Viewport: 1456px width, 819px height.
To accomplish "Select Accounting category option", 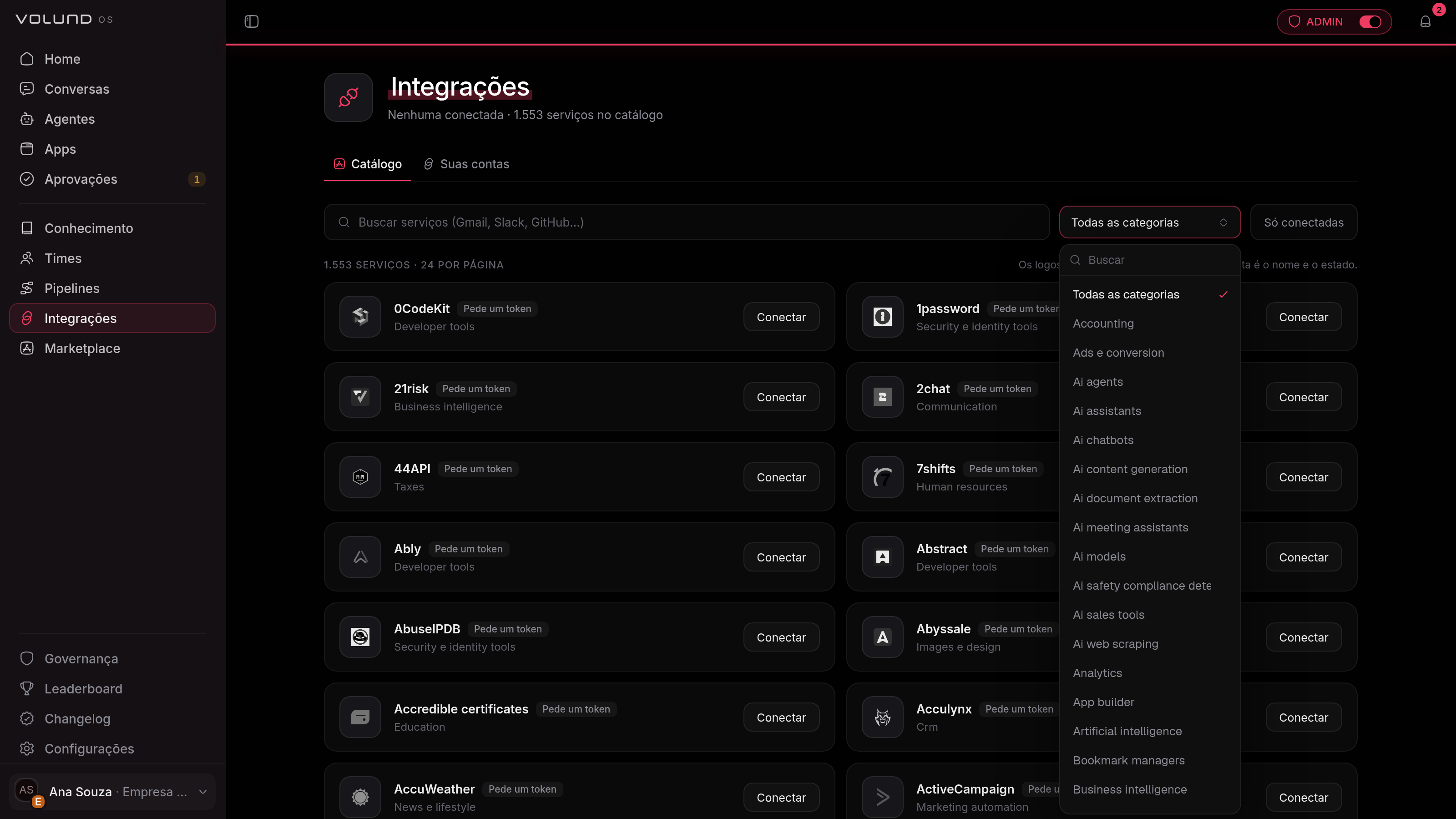I will 1150,324.
